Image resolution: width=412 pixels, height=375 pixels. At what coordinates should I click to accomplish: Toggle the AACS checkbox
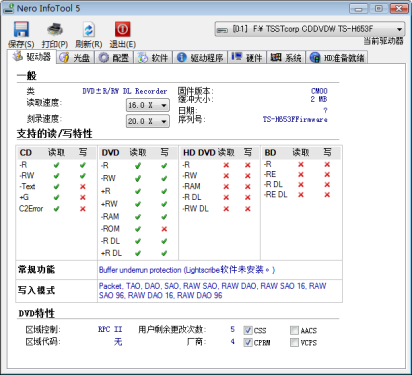pos(294,330)
